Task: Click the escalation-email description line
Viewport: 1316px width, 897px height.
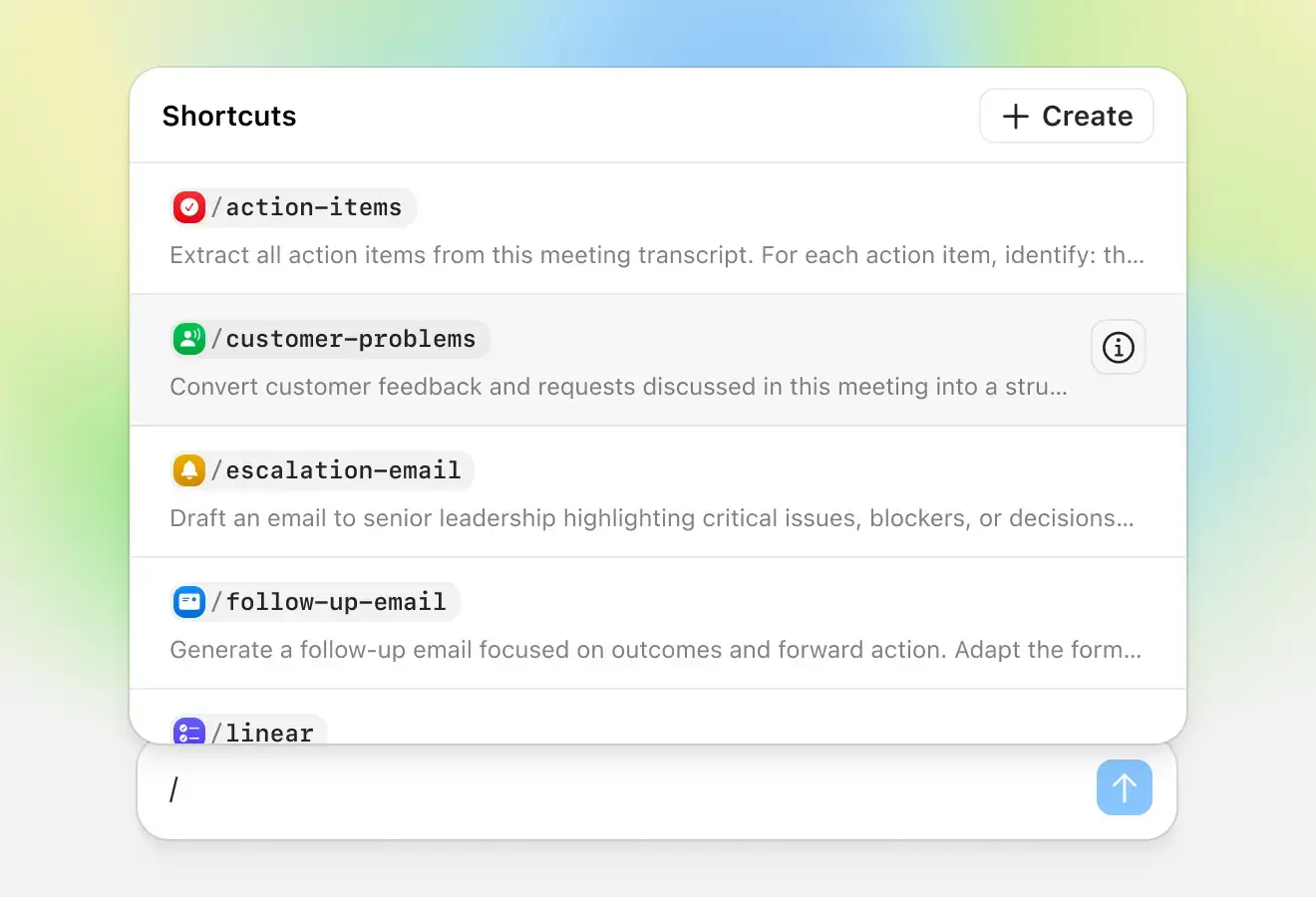Action: point(652,518)
